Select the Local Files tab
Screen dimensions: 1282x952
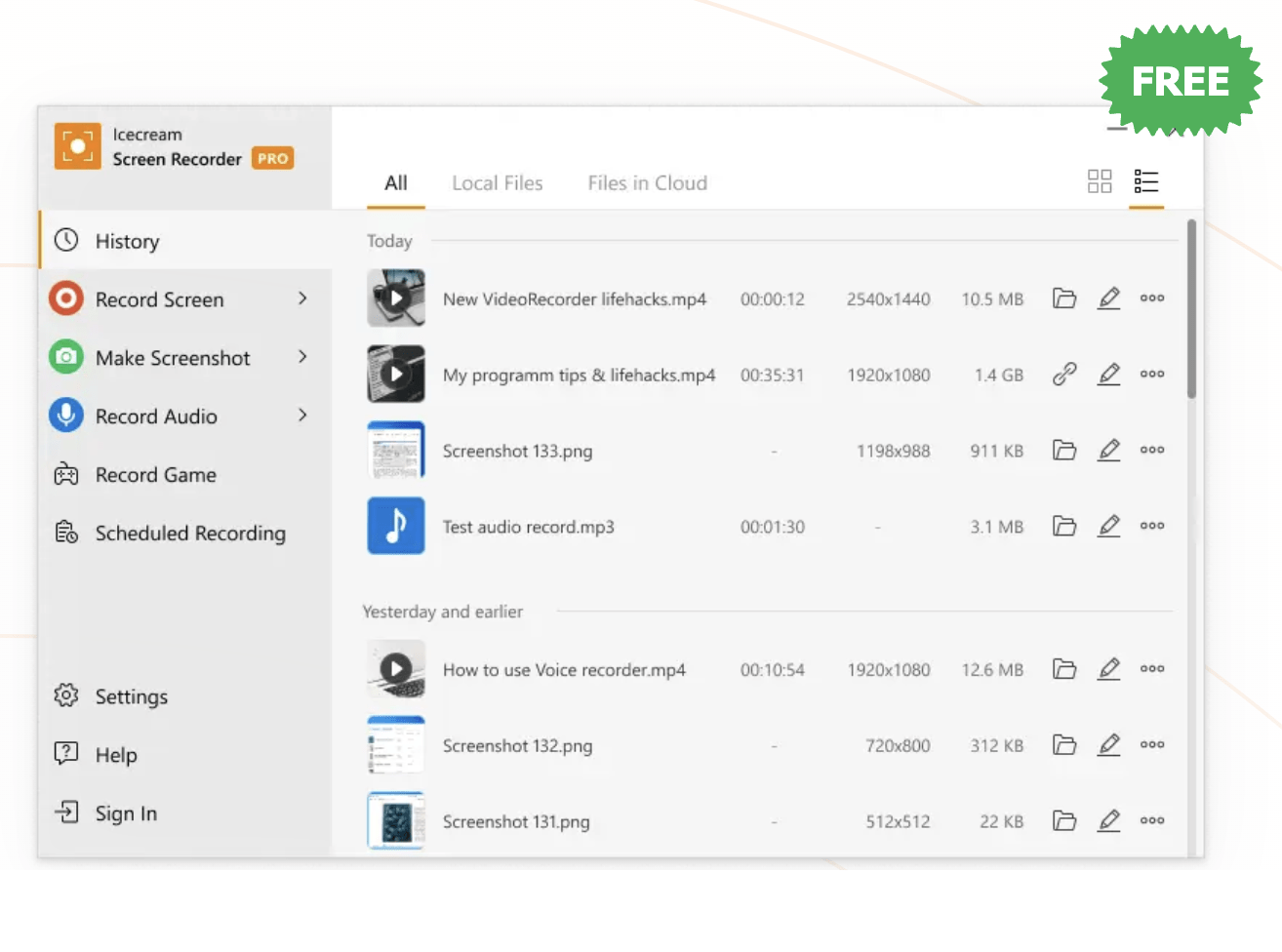tap(497, 183)
